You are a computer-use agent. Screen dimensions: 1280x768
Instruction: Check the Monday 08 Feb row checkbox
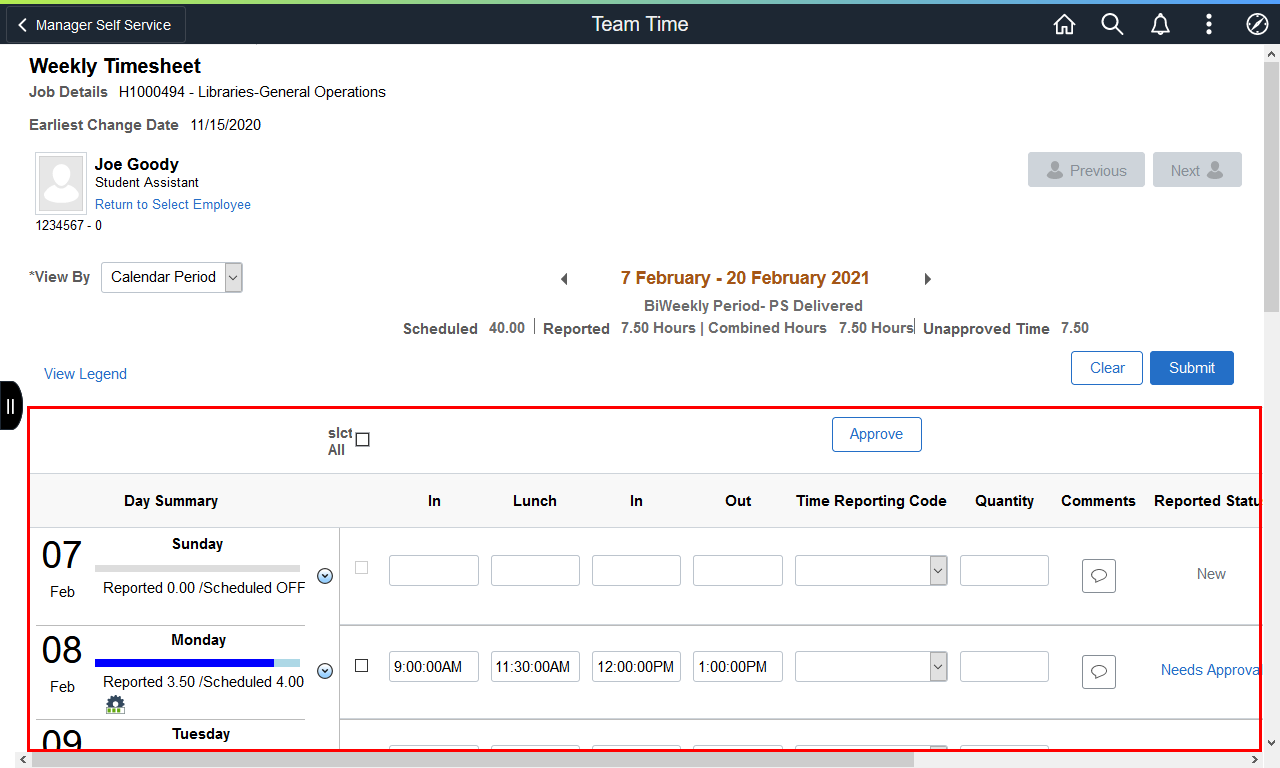pos(362,665)
